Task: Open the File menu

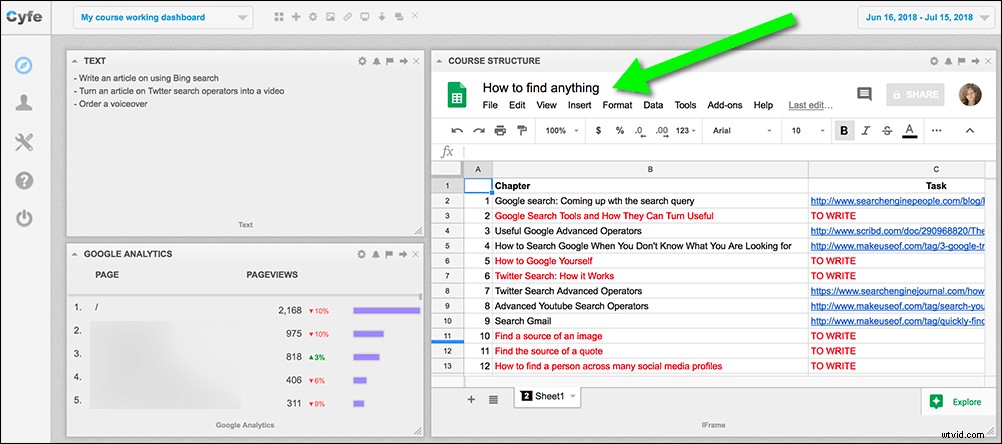Action: pyautogui.click(x=490, y=105)
